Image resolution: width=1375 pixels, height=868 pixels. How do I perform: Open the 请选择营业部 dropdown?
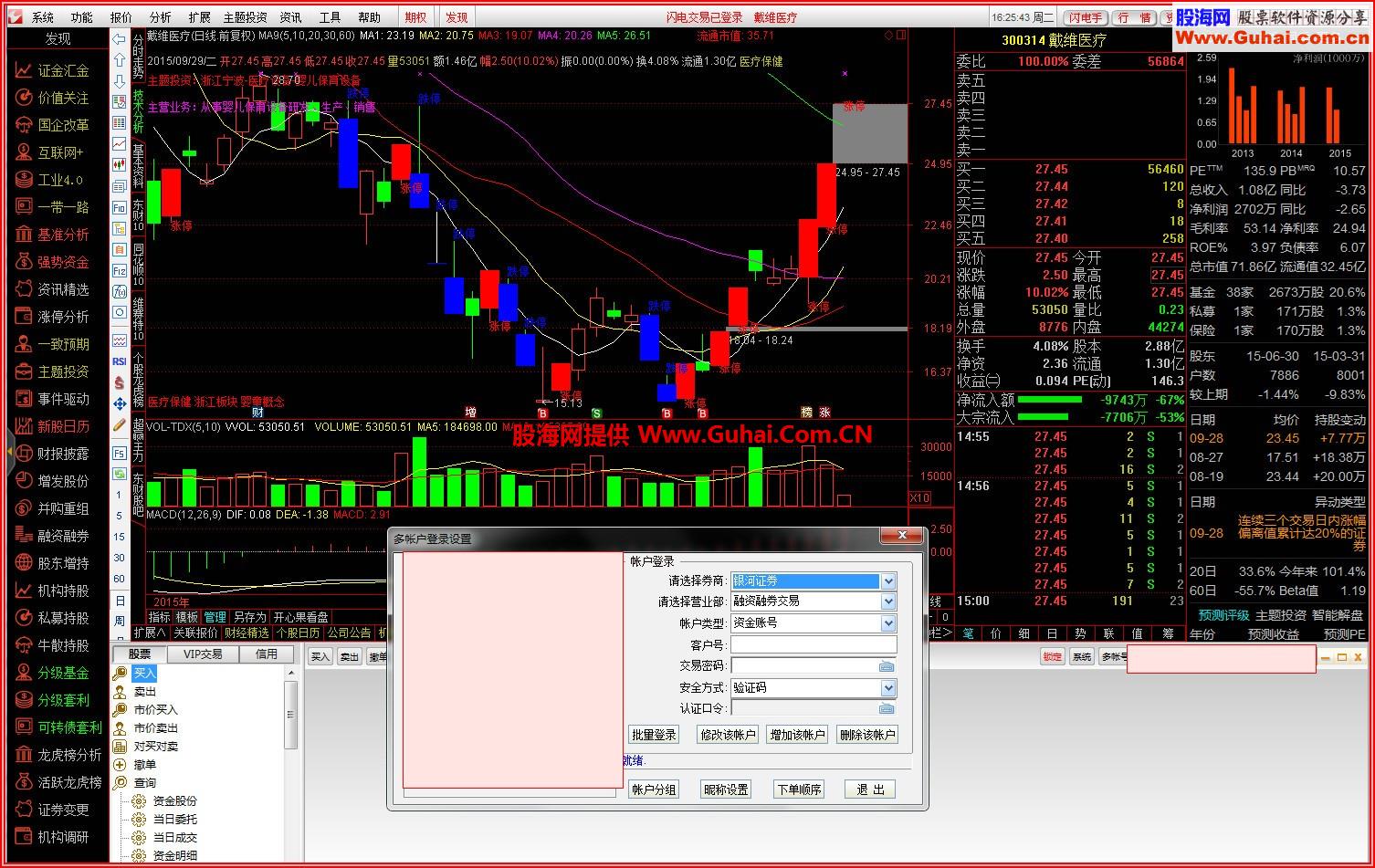pos(887,601)
